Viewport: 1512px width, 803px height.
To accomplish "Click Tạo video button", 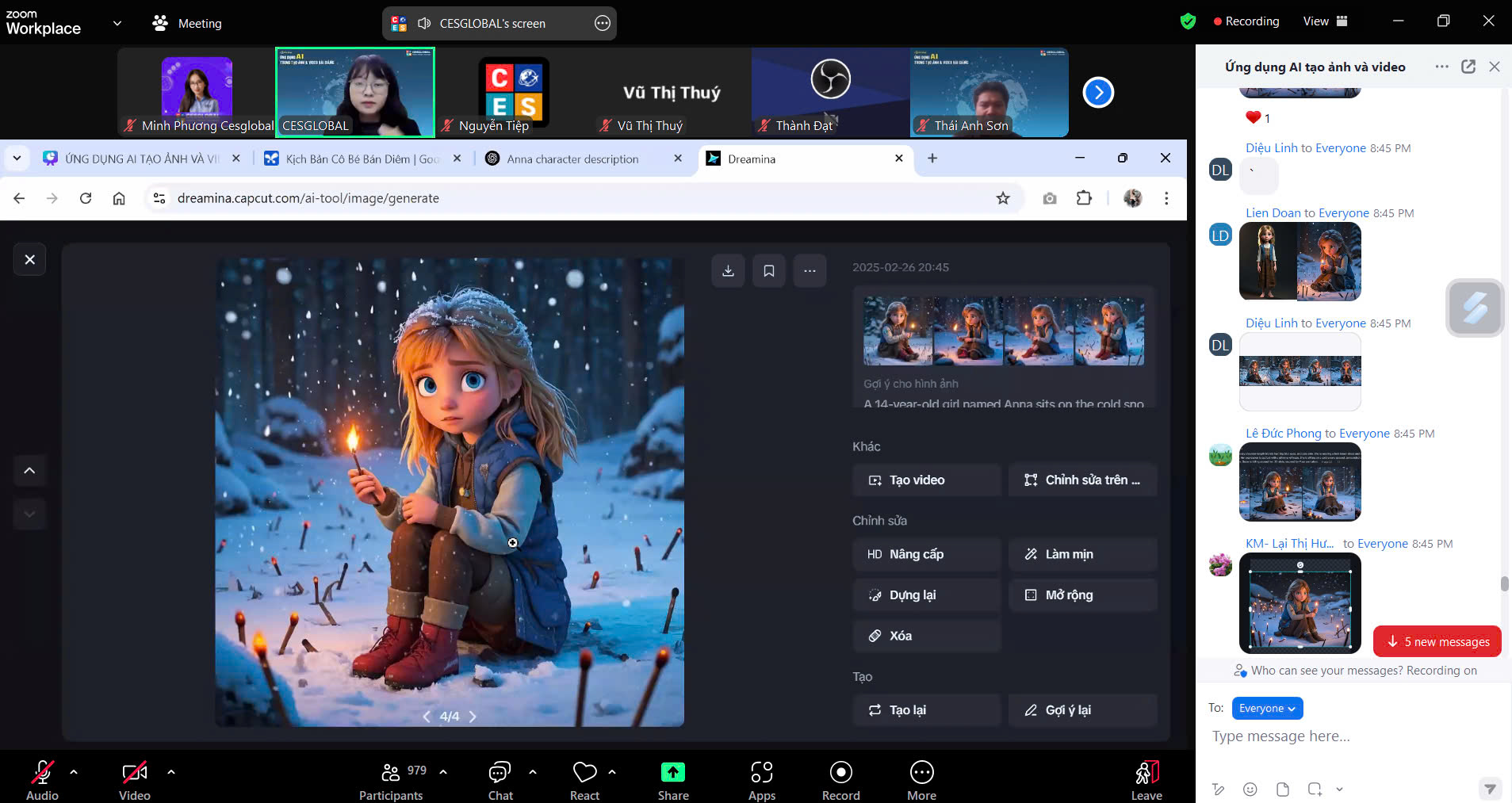I will 927,480.
